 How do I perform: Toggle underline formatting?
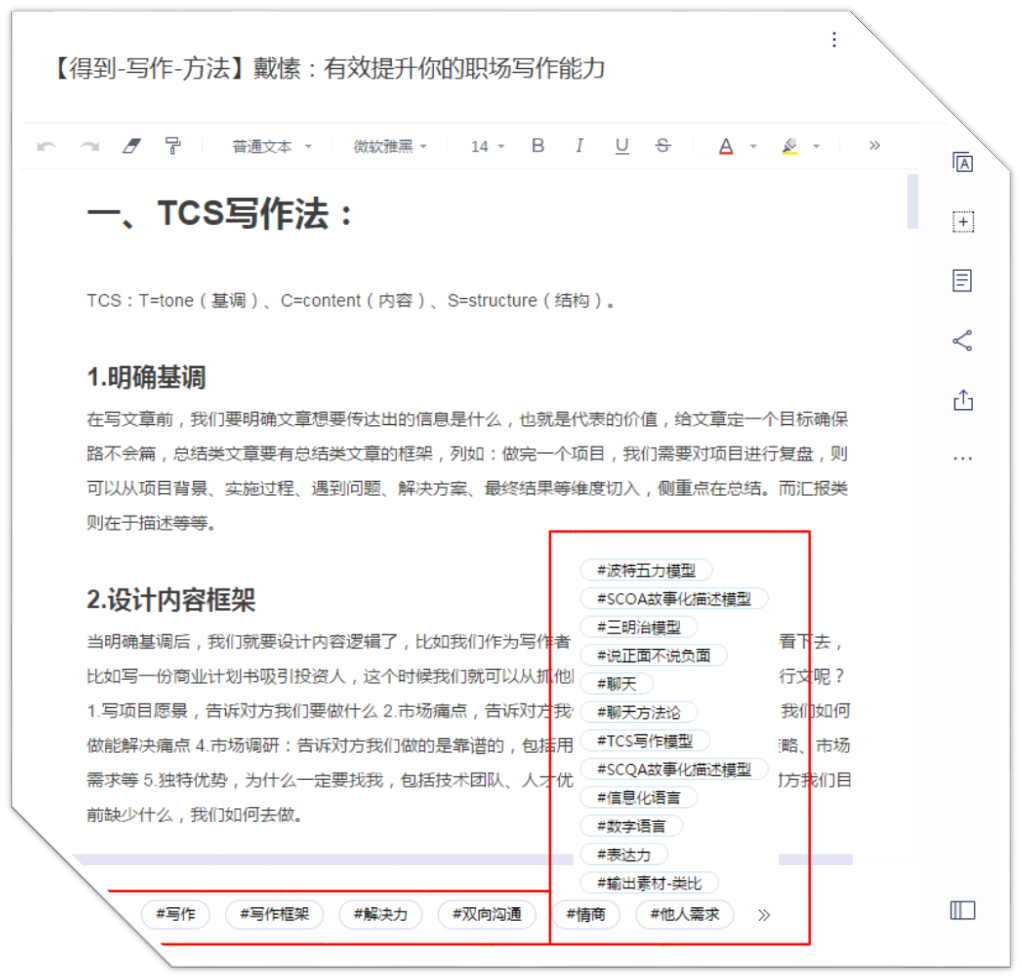(622, 146)
